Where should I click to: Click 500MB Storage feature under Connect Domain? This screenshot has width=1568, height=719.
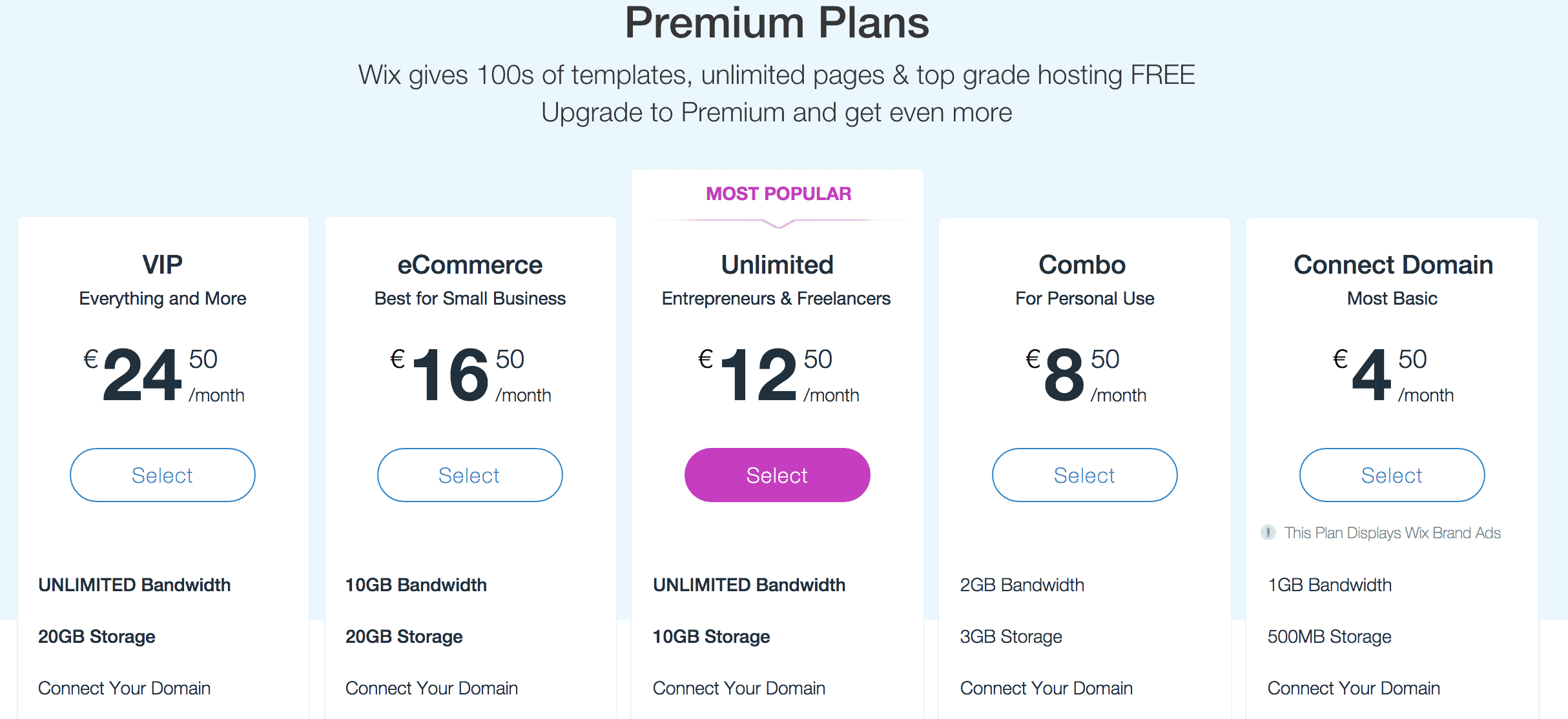click(x=1329, y=636)
